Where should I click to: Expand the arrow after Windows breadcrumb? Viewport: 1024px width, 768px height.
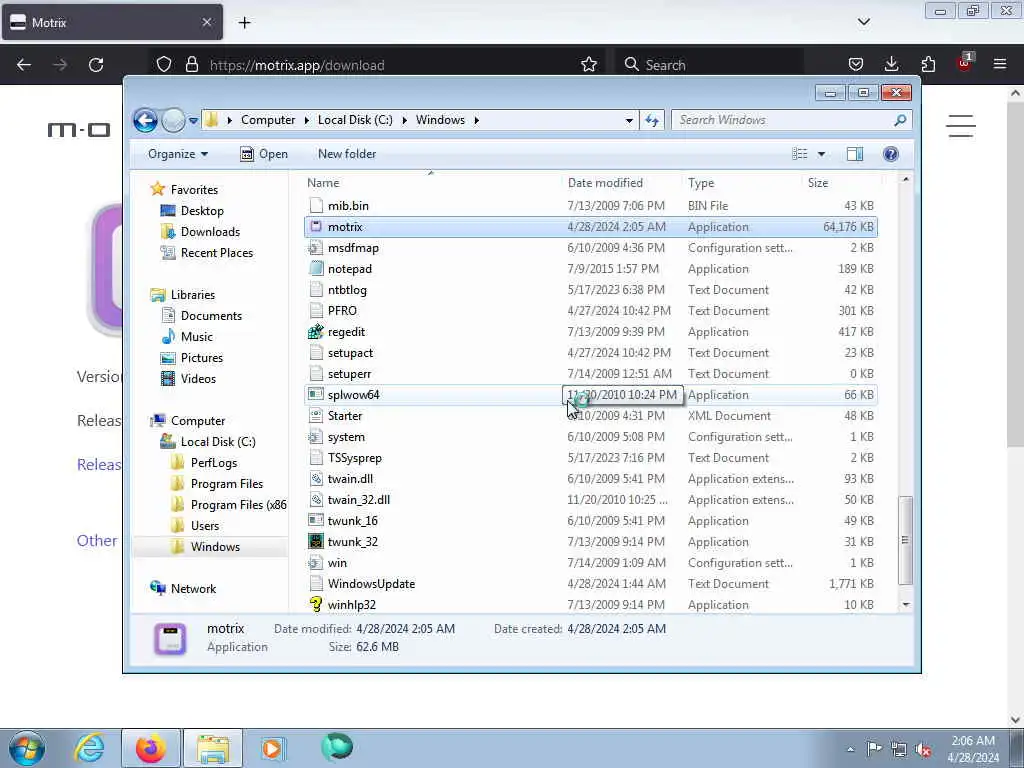point(477,120)
